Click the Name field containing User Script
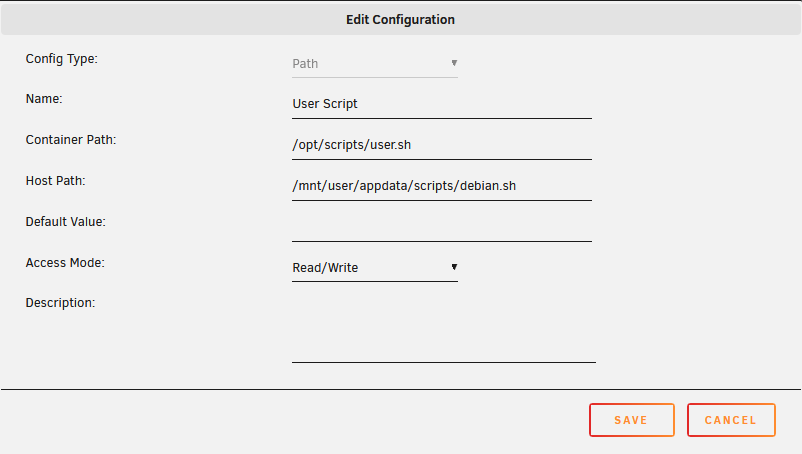This screenshot has width=802, height=454. click(x=442, y=104)
